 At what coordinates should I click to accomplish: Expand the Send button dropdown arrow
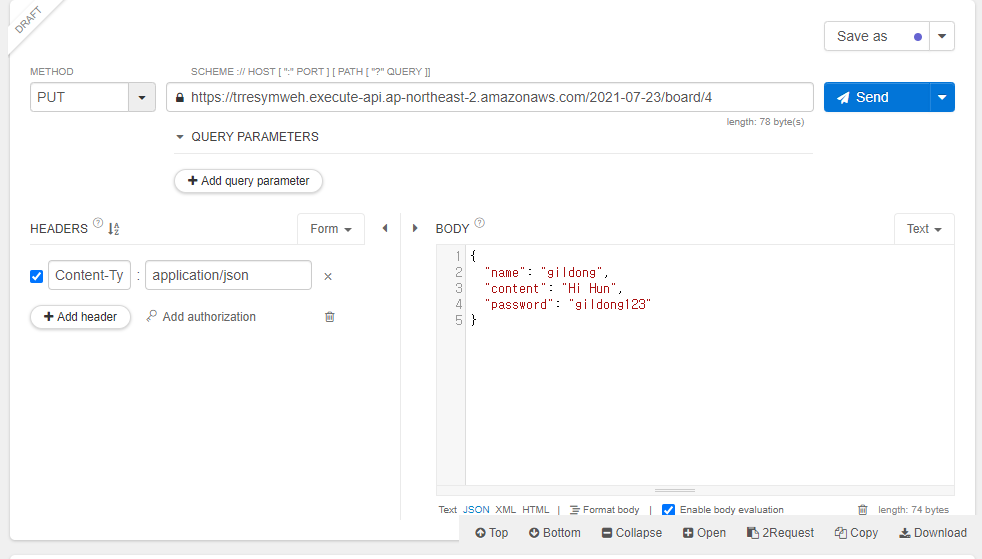(941, 97)
